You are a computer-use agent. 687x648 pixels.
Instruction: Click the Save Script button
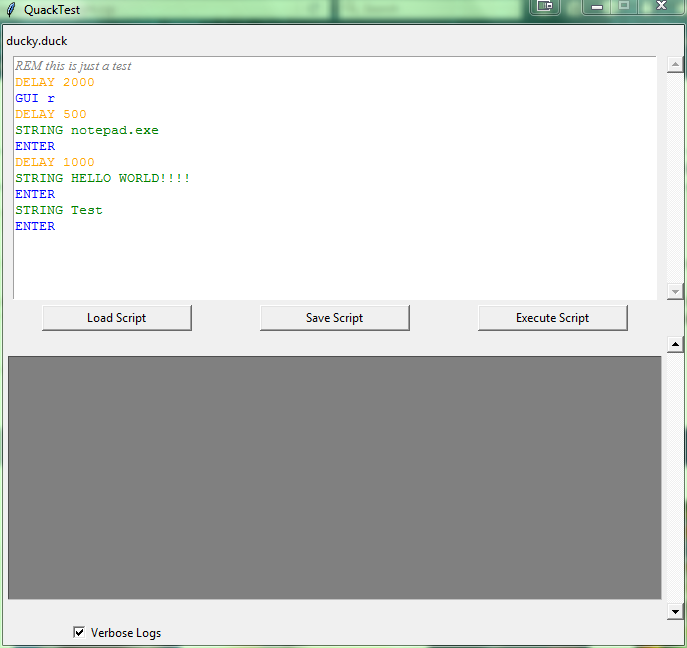coord(334,318)
